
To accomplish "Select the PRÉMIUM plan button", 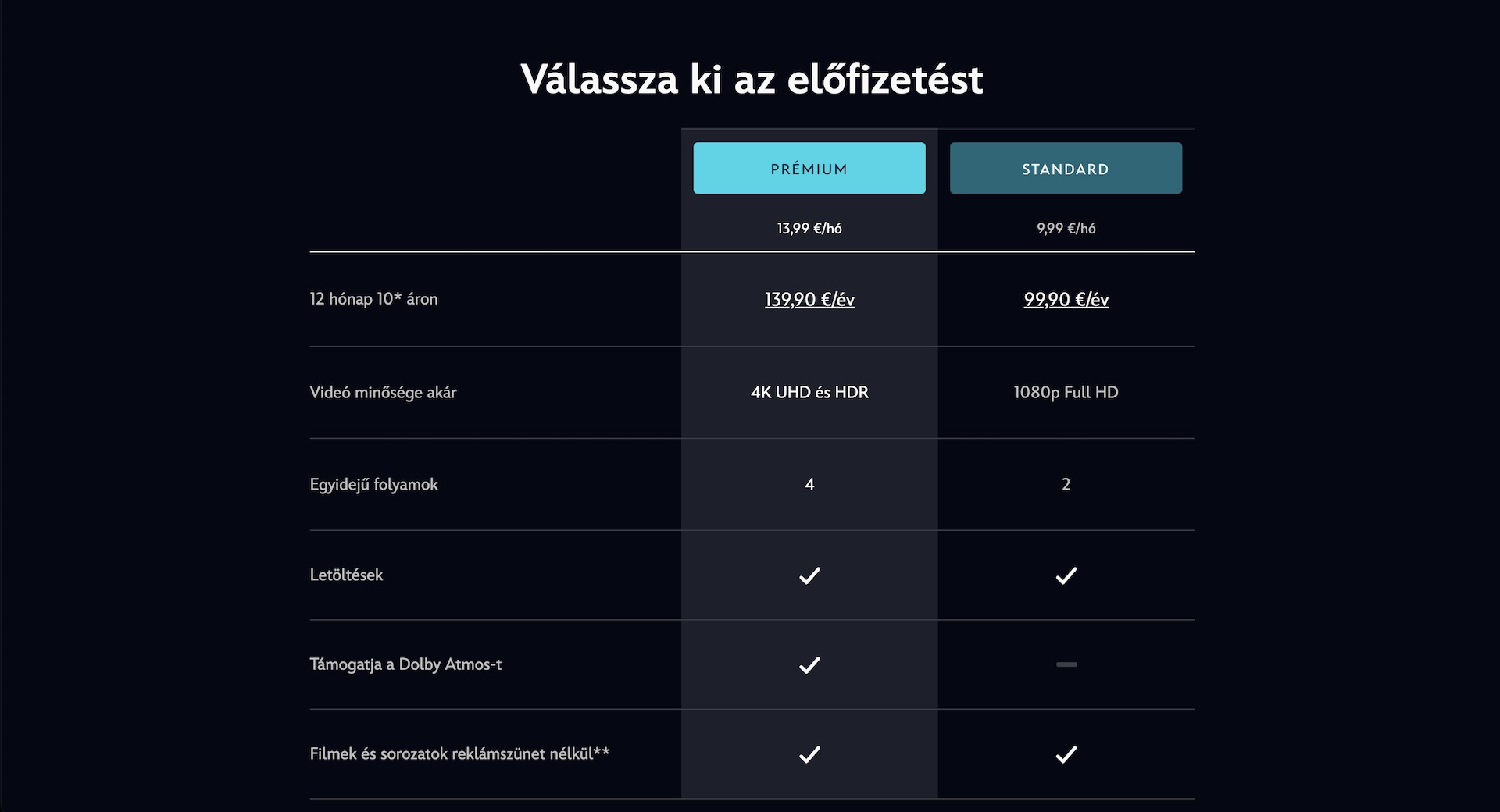I will pos(809,168).
